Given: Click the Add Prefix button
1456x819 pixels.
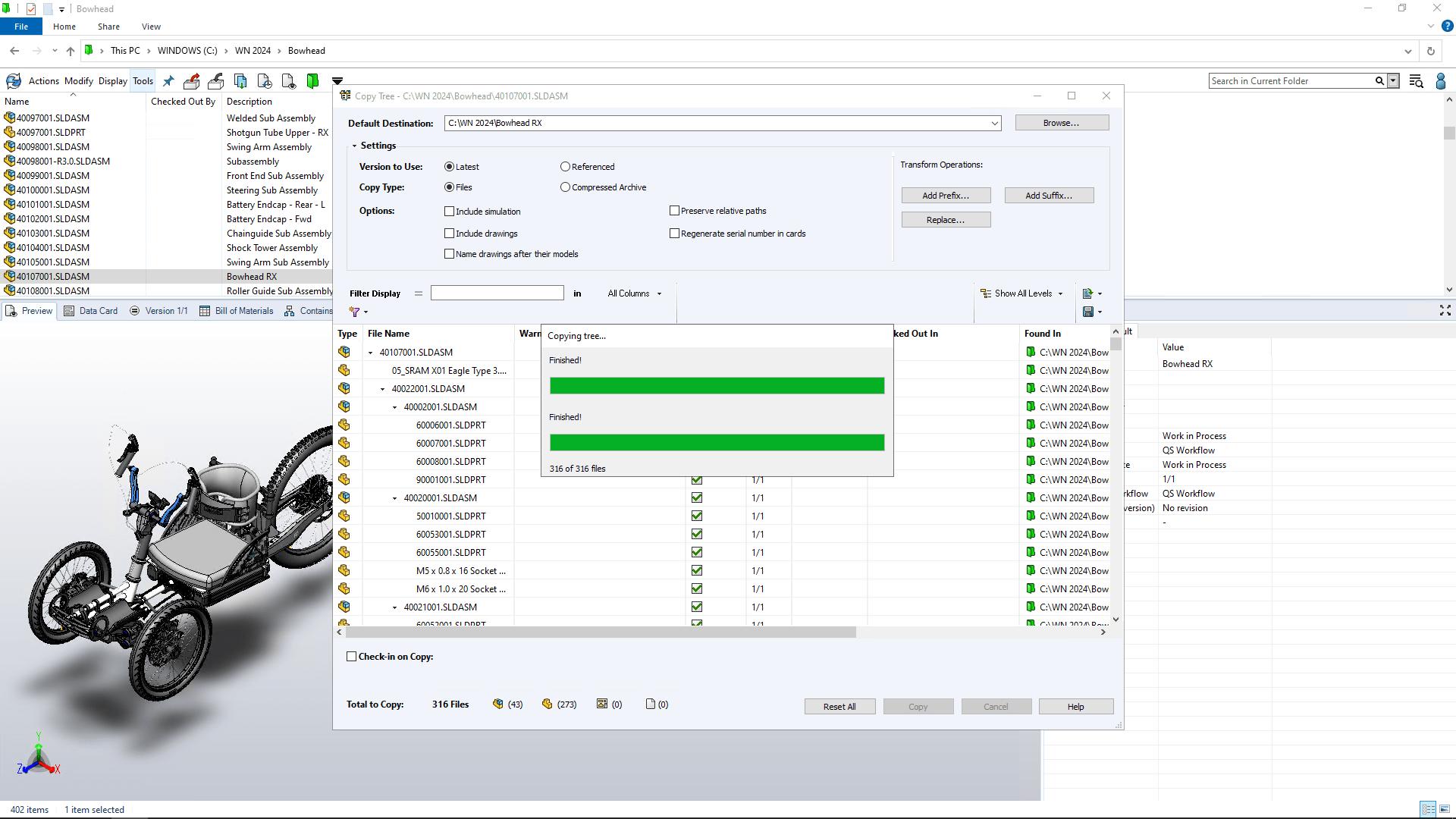Looking at the screenshot, I should (x=945, y=196).
